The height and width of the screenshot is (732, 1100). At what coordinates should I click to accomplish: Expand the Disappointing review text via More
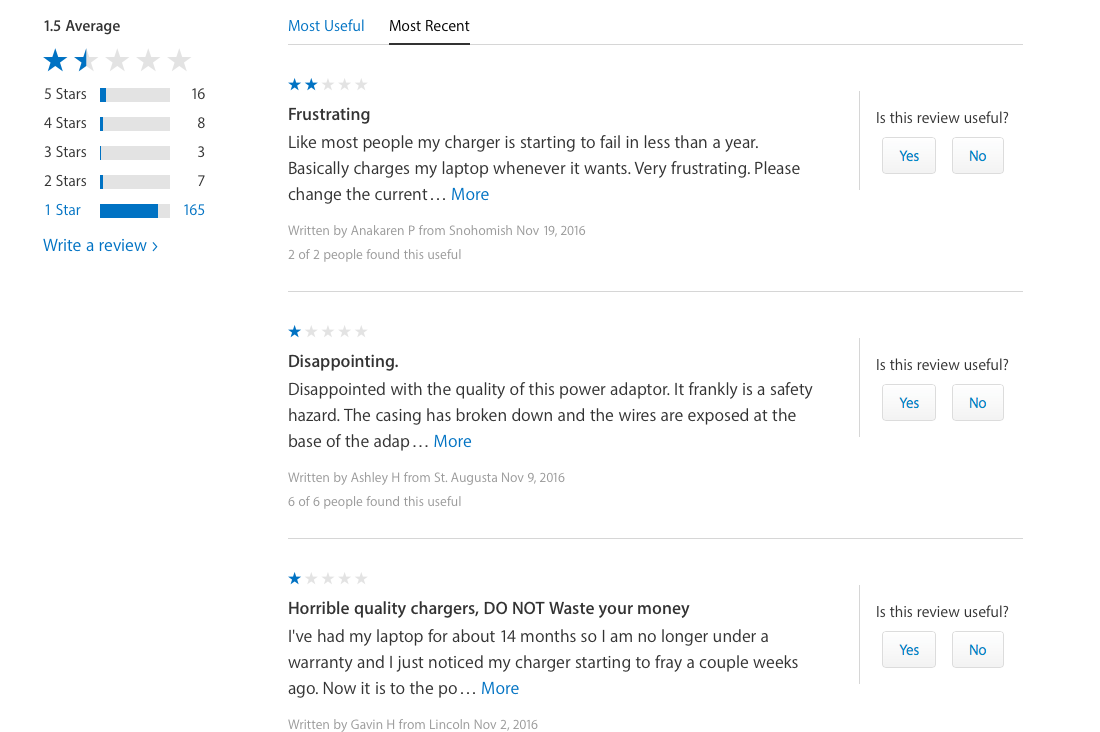[x=452, y=441]
